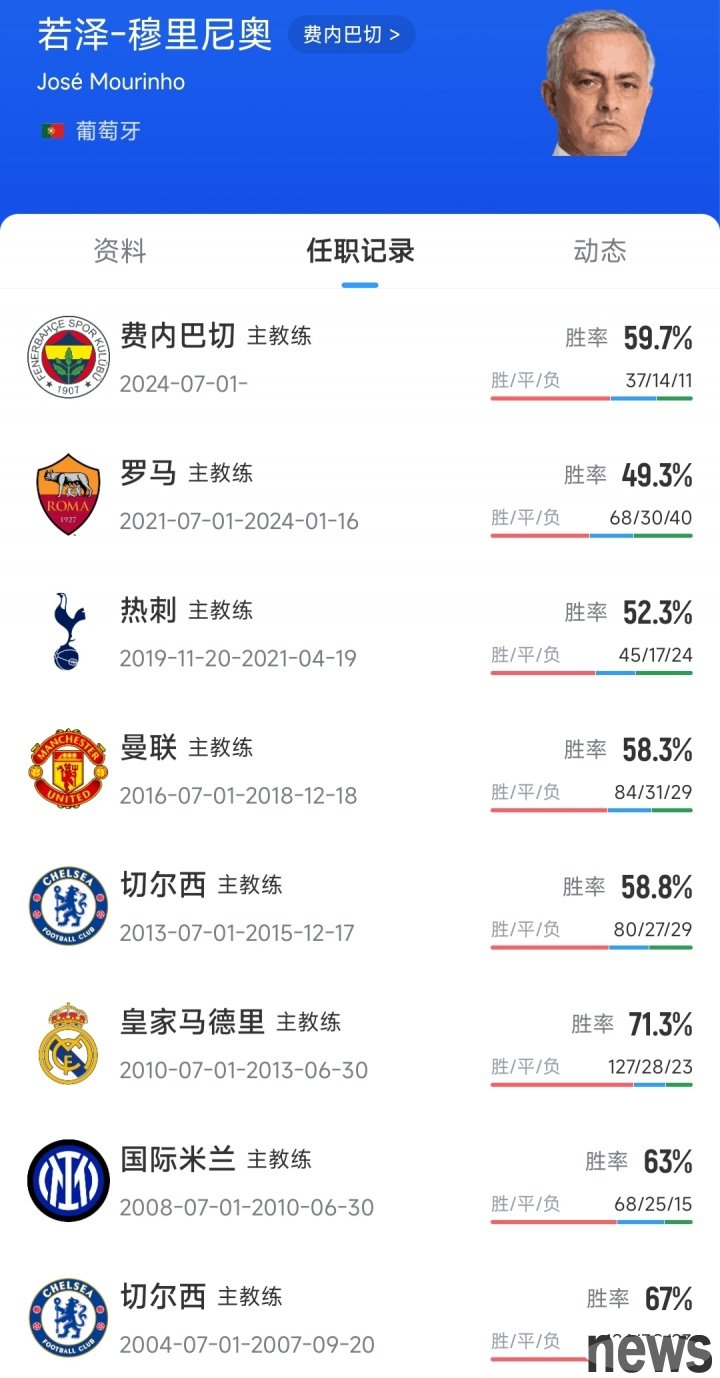Screen dimensions: 720x1378
Task: Tap the 热刺 win/draw/loss color bar
Action: (591, 673)
